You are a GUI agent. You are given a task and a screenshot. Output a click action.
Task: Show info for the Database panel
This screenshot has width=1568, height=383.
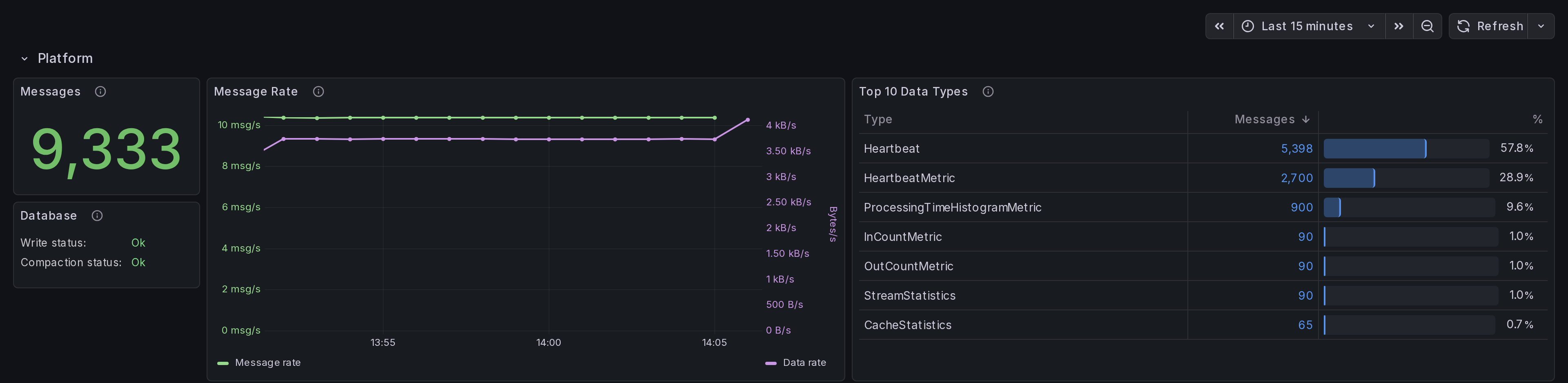(x=97, y=216)
